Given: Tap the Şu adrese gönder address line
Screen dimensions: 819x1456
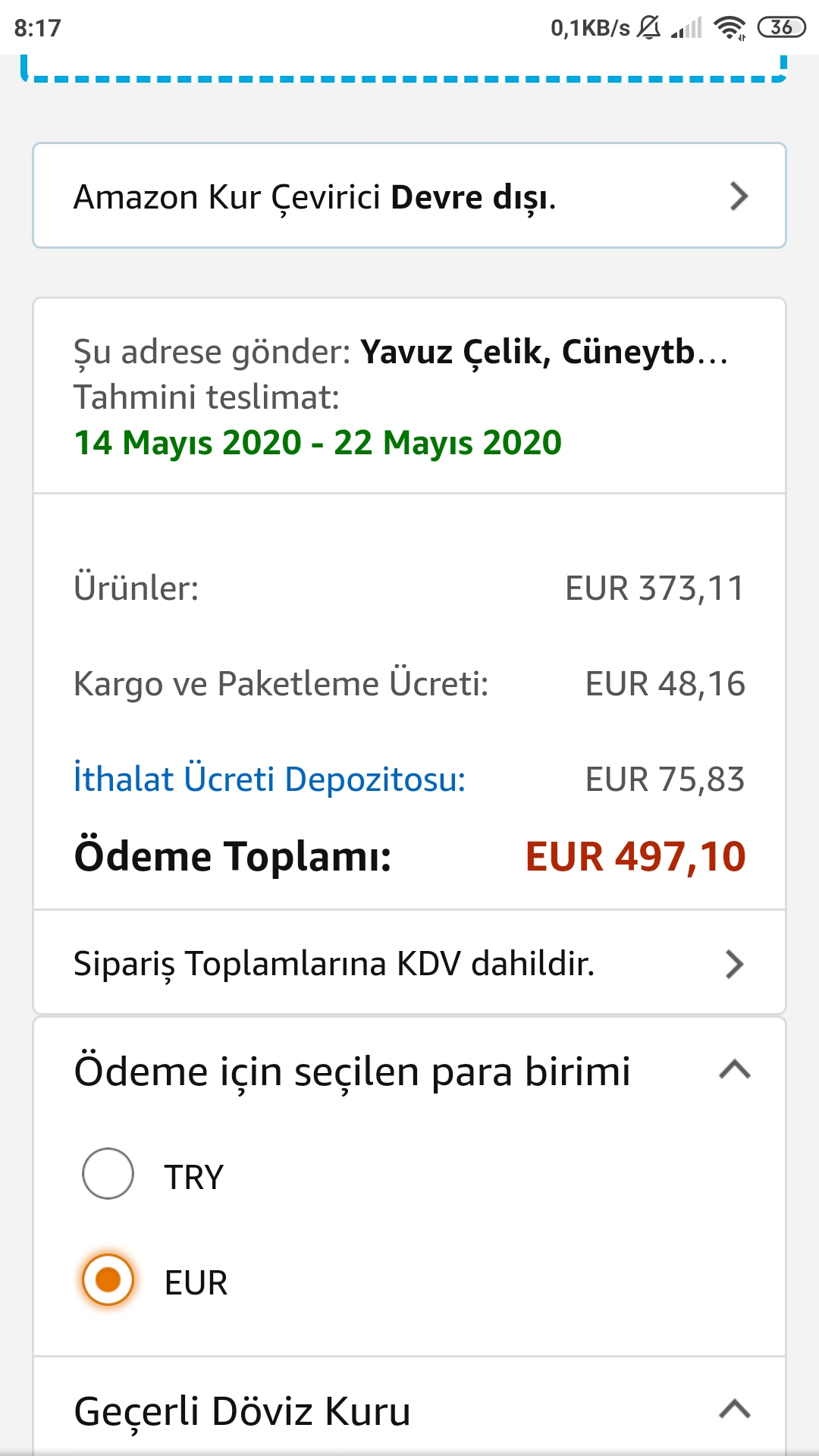Looking at the screenshot, I should tap(400, 353).
